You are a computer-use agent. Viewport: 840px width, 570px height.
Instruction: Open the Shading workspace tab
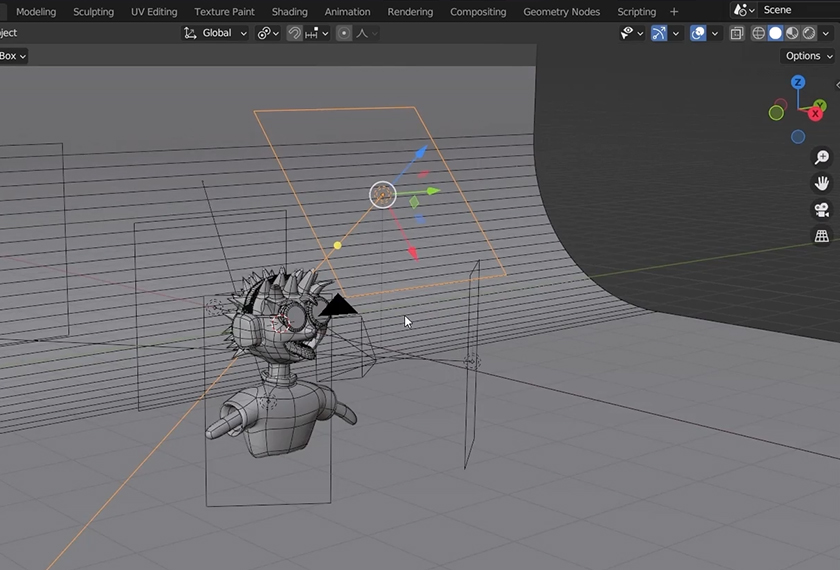click(290, 12)
